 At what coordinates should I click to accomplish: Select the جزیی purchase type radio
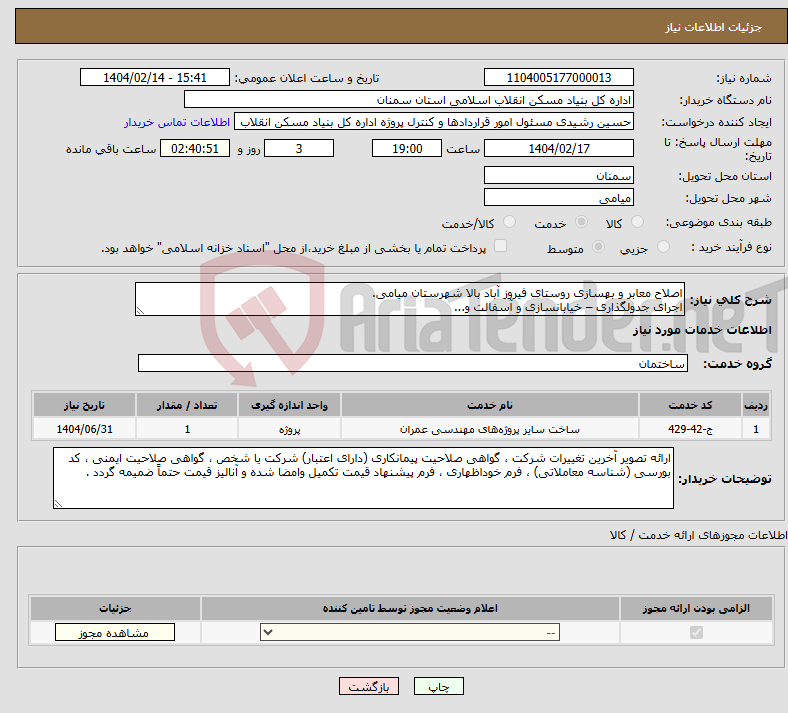pyautogui.click(x=663, y=246)
